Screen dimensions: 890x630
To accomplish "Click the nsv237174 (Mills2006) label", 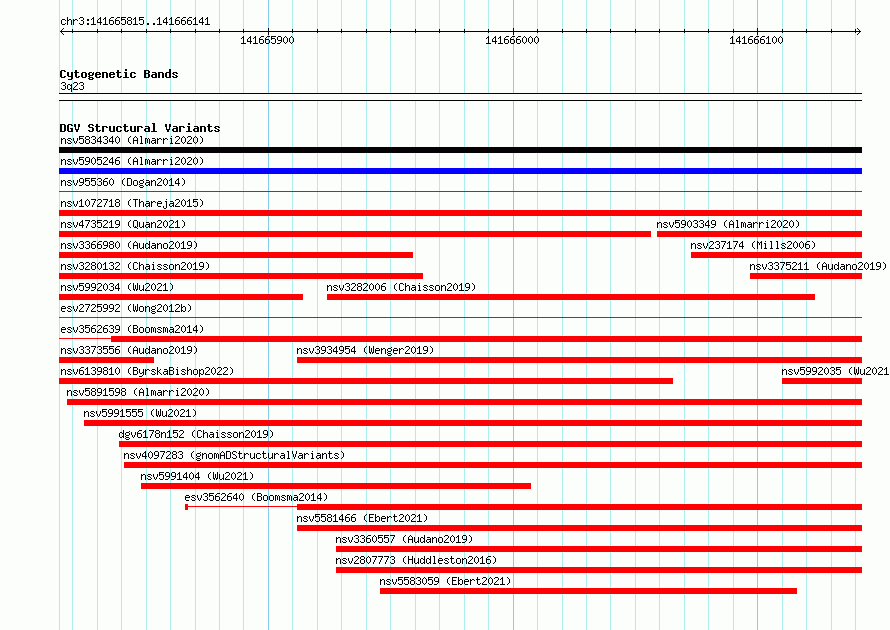I will pyautogui.click(x=753, y=245).
